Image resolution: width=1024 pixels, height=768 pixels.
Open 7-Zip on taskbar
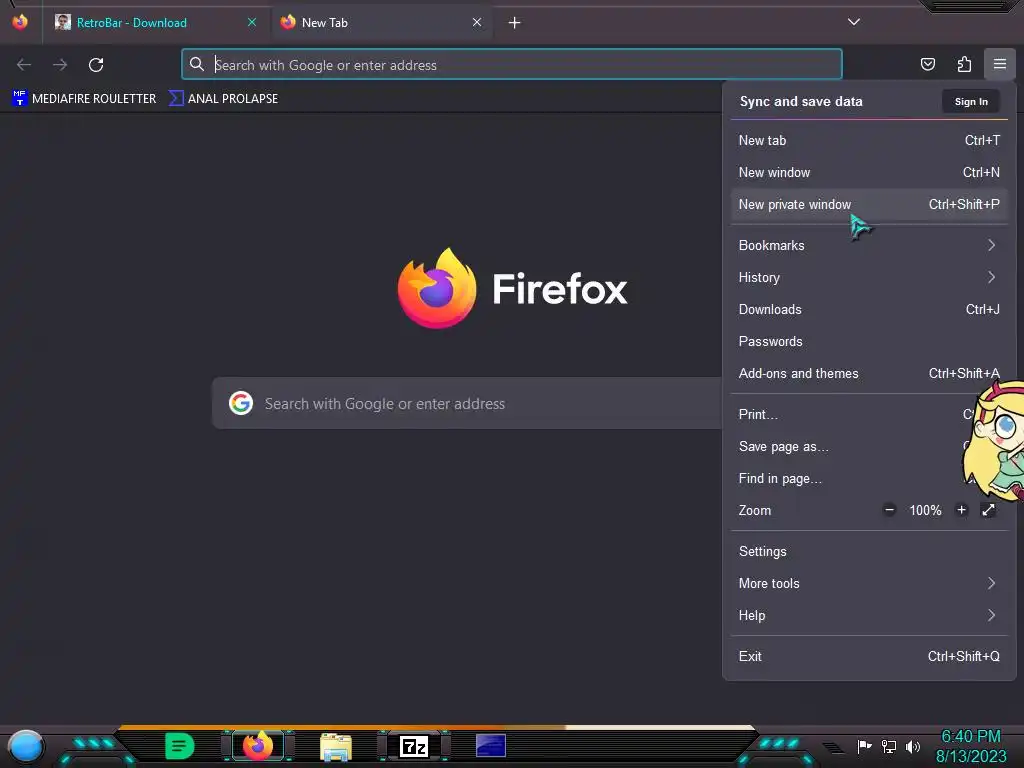click(414, 746)
